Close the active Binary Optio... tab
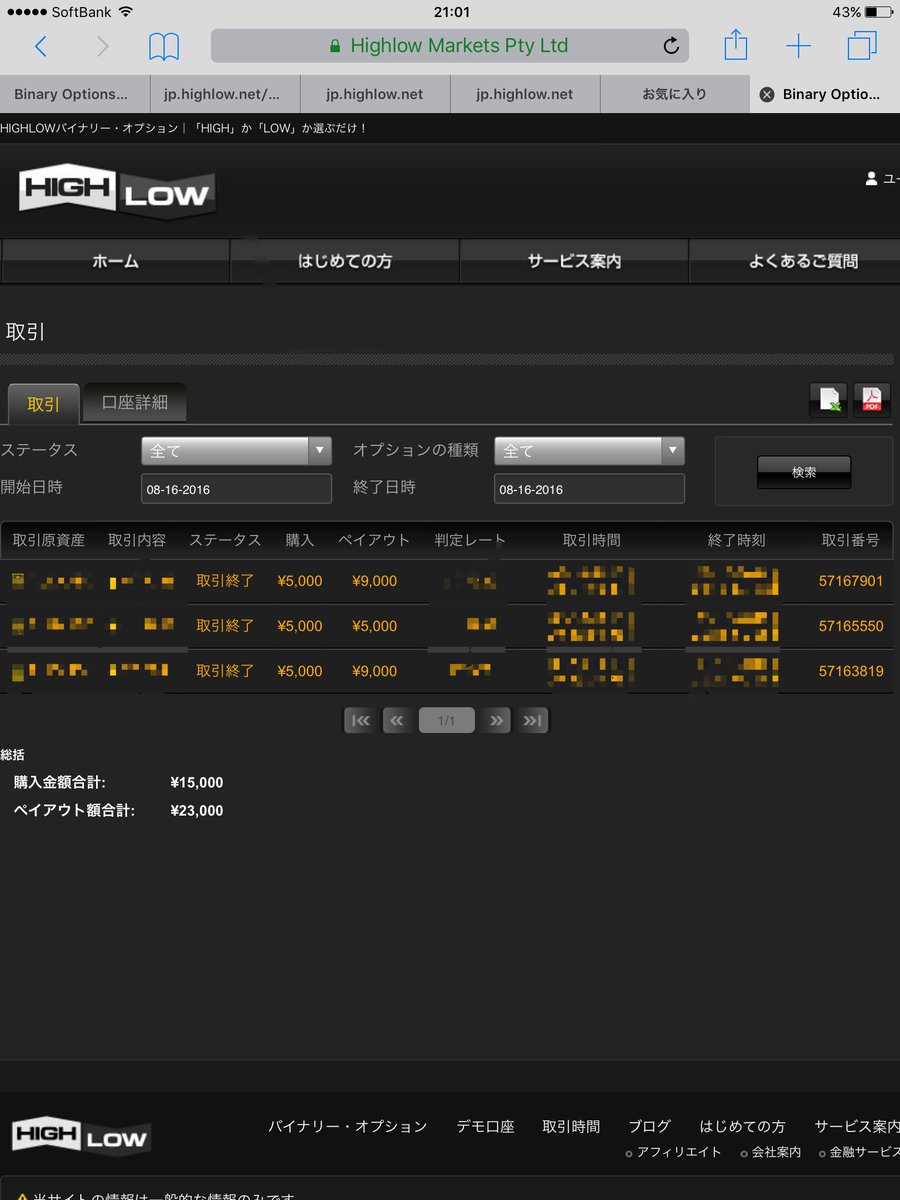Image resolution: width=900 pixels, height=1200 pixels. 767,94
